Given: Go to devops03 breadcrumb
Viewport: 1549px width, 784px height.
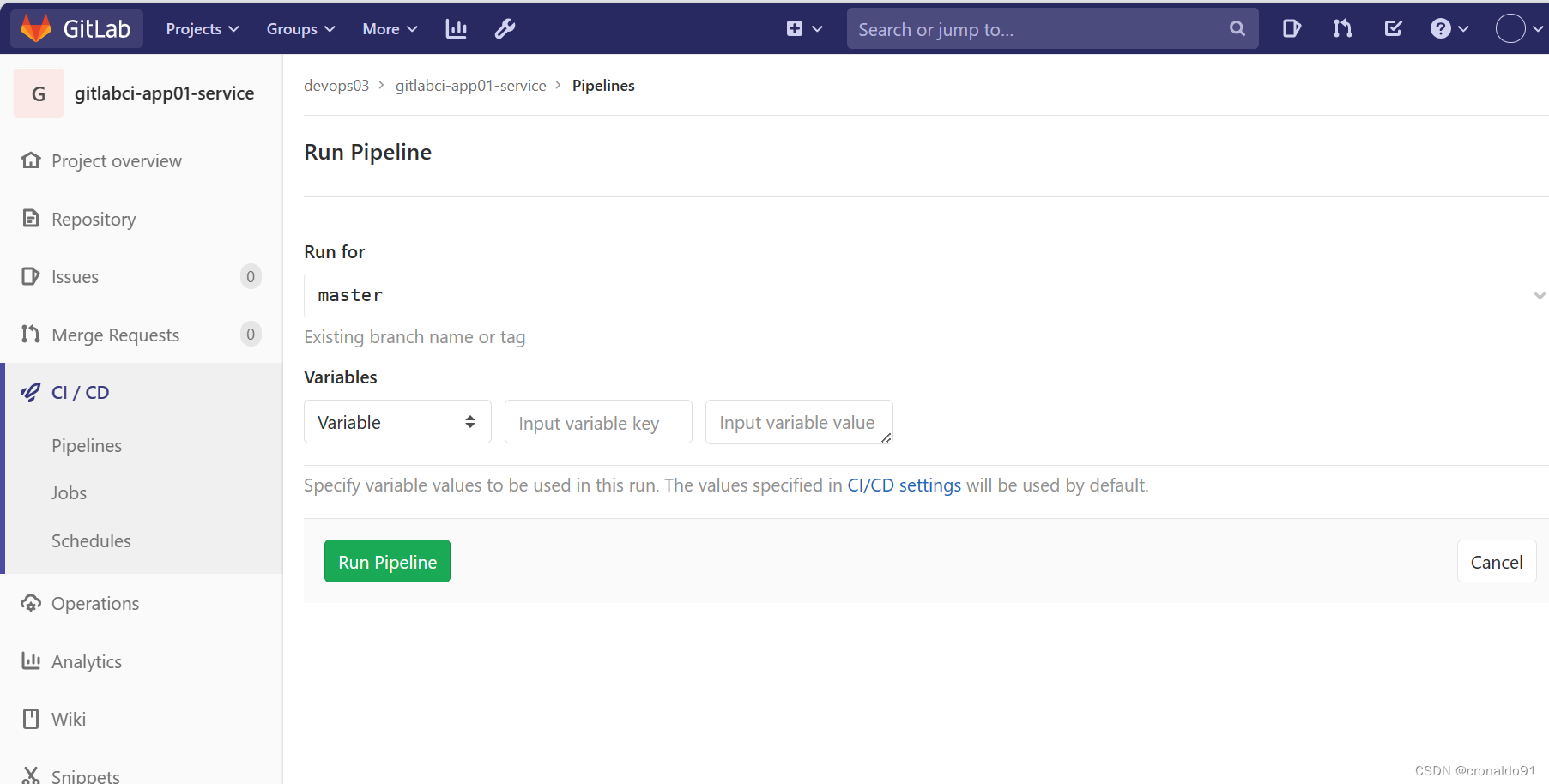Looking at the screenshot, I should [336, 86].
